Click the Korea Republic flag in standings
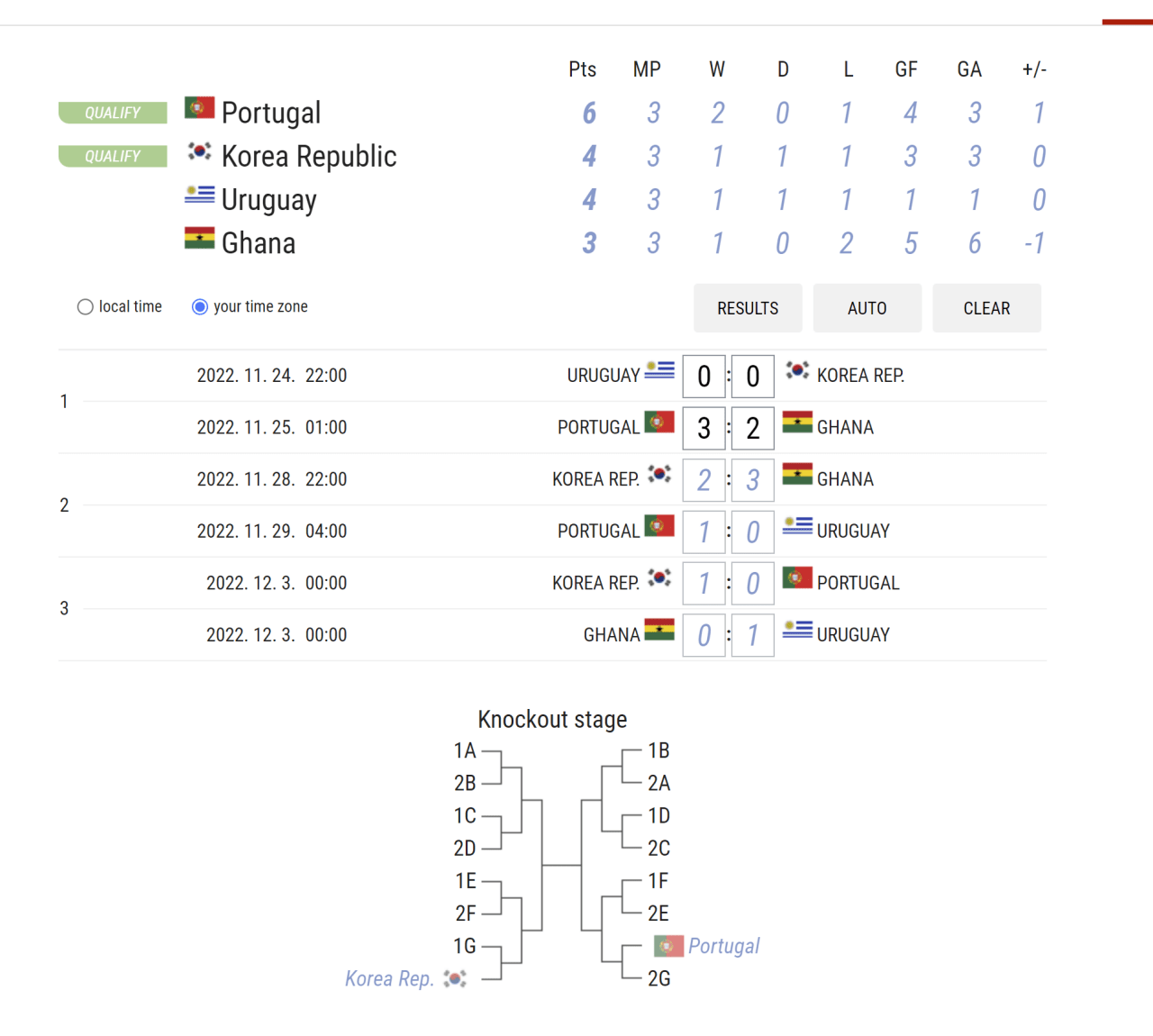This screenshot has height=1036, width=1153. point(199,151)
